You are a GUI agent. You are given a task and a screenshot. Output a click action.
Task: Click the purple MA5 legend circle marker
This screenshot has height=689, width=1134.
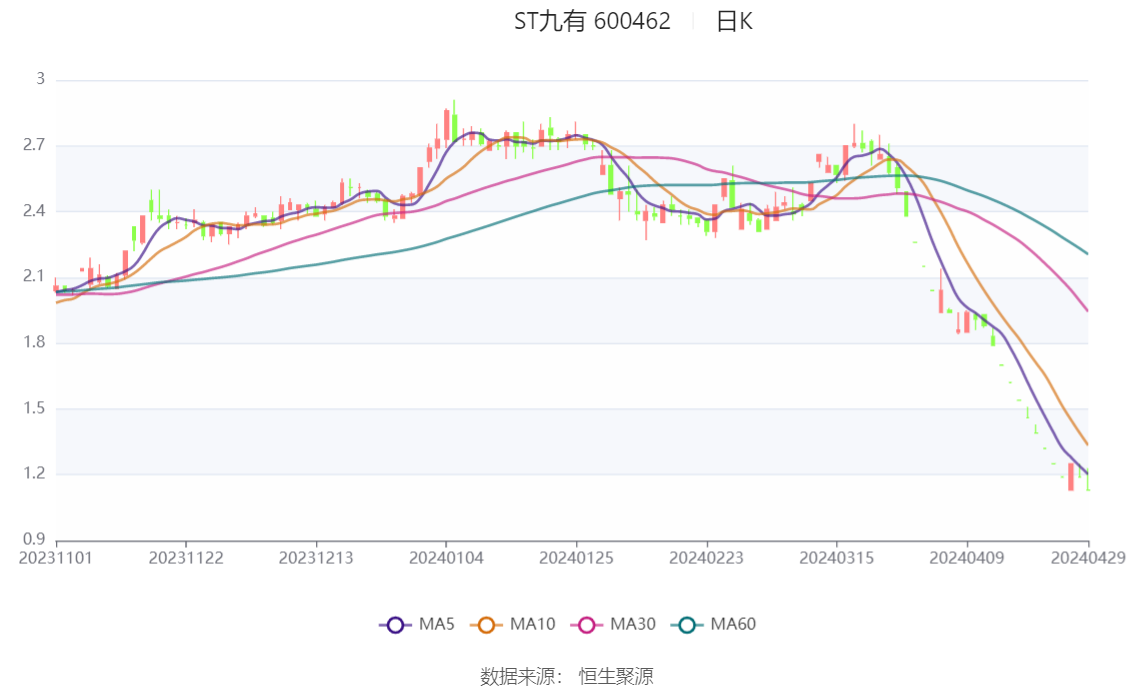point(395,625)
